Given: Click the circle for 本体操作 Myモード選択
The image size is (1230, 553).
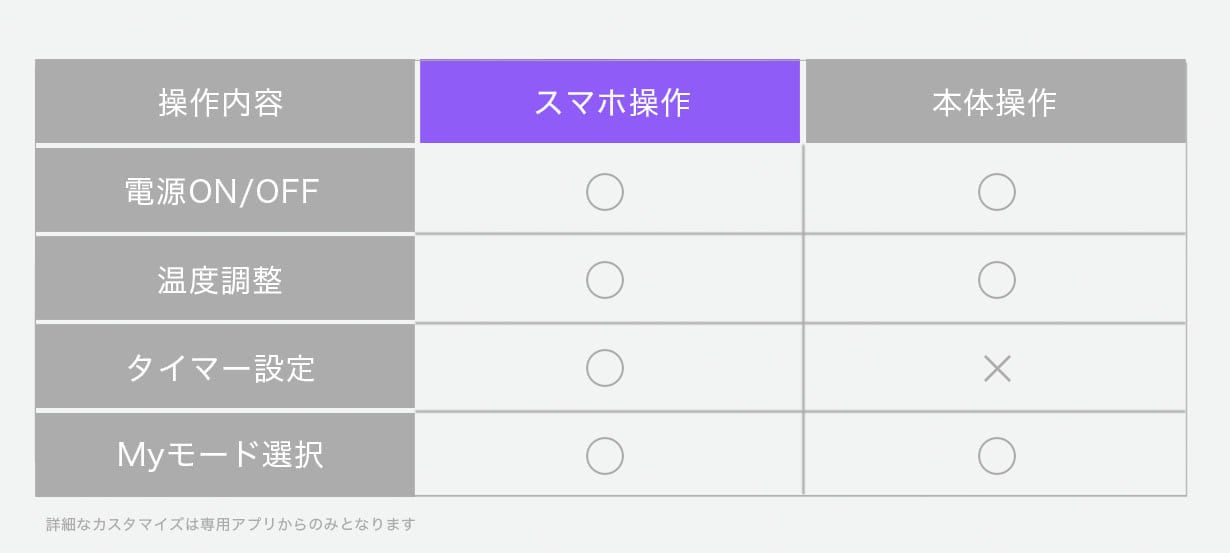Looking at the screenshot, I should pos(997,456).
